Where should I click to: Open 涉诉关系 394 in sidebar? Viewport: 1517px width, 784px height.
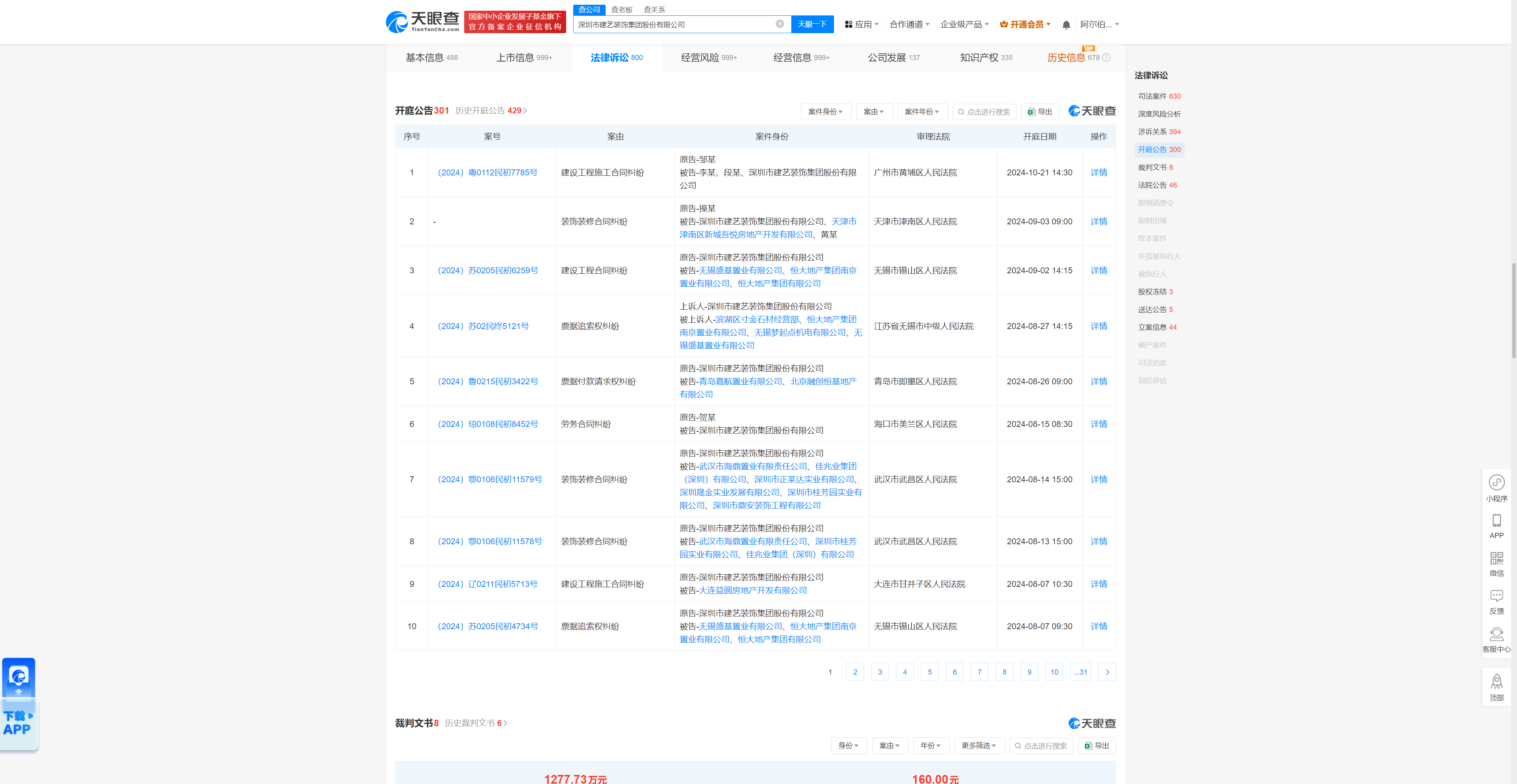click(1159, 132)
